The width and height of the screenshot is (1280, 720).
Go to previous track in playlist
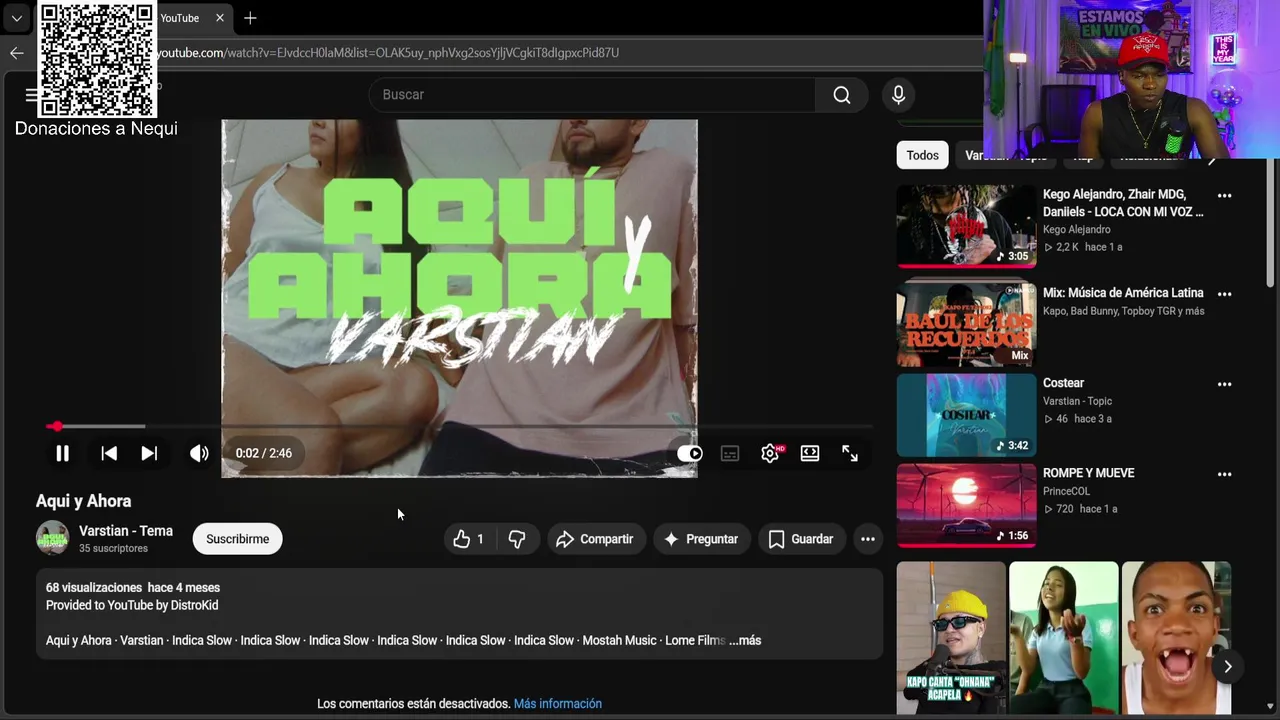pos(109,453)
